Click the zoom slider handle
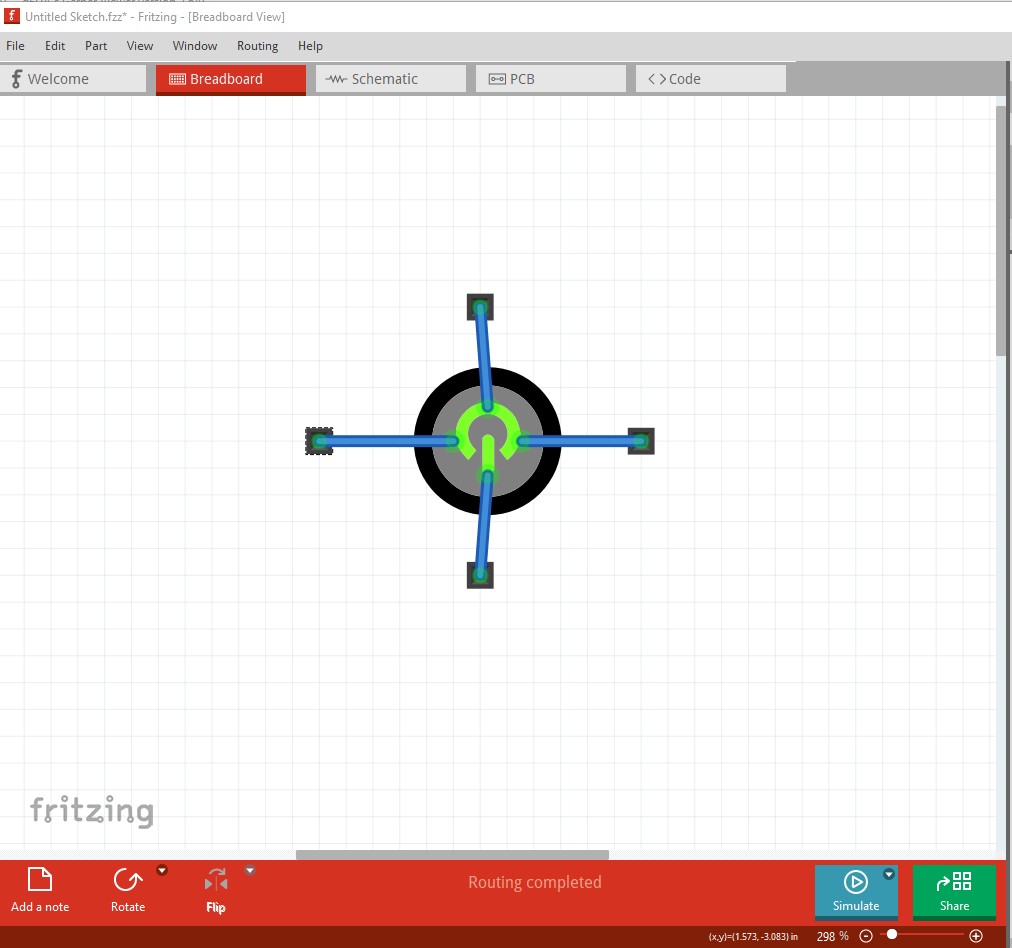This screenshot has height=948, width=1012. click(x=892, y=934)
